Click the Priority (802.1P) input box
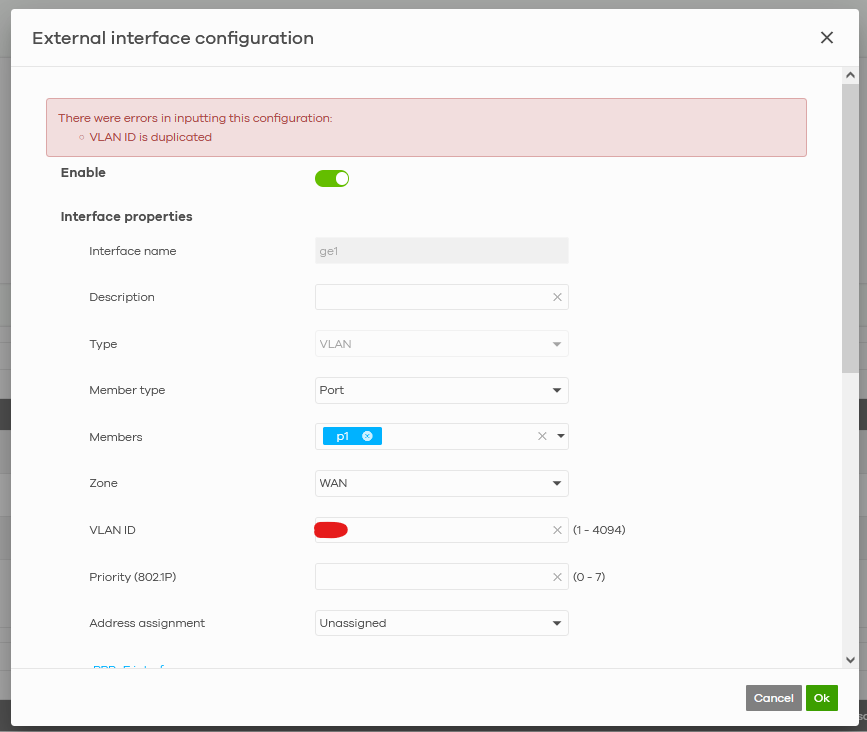 (x=432, y=577)
